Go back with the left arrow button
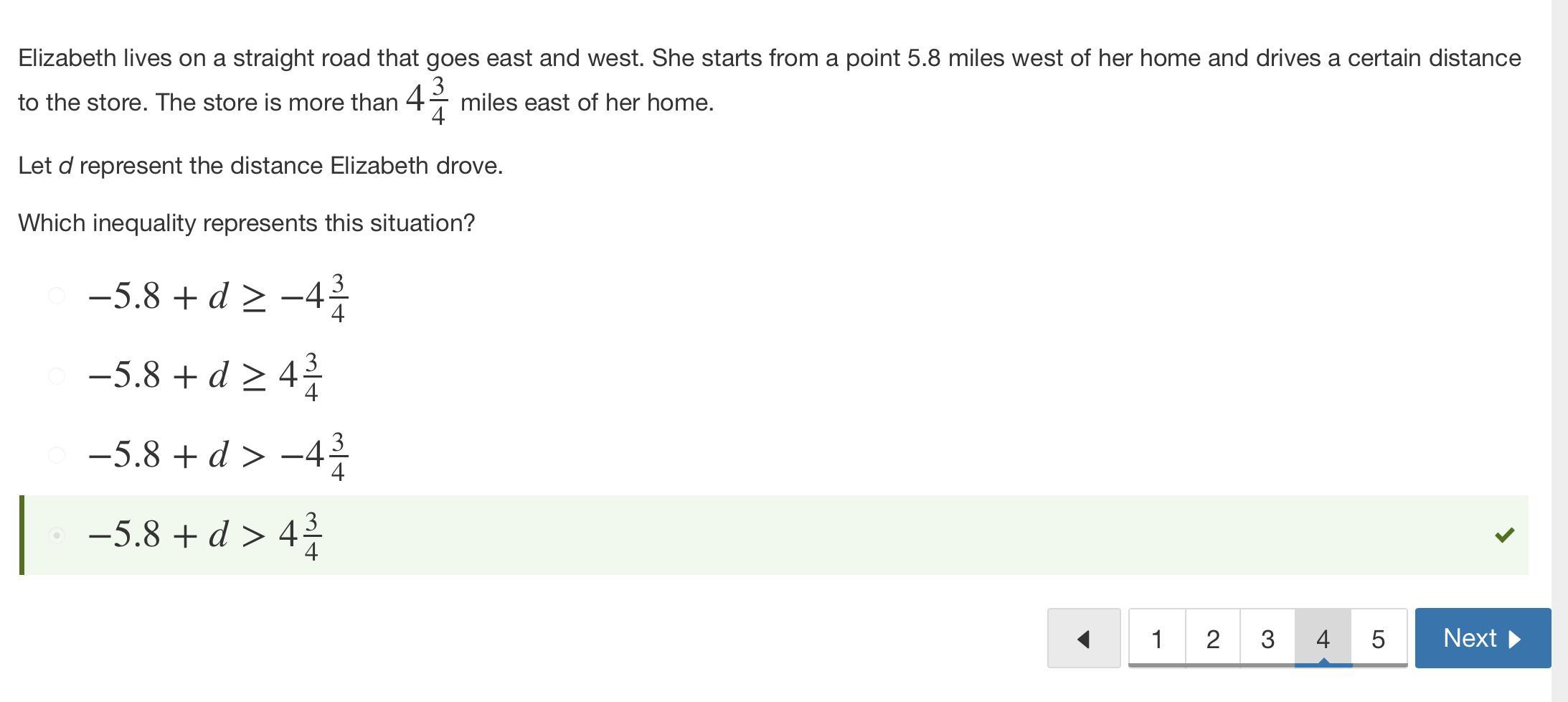This screenshot has width=1568, height=702. coord(1083,638)
